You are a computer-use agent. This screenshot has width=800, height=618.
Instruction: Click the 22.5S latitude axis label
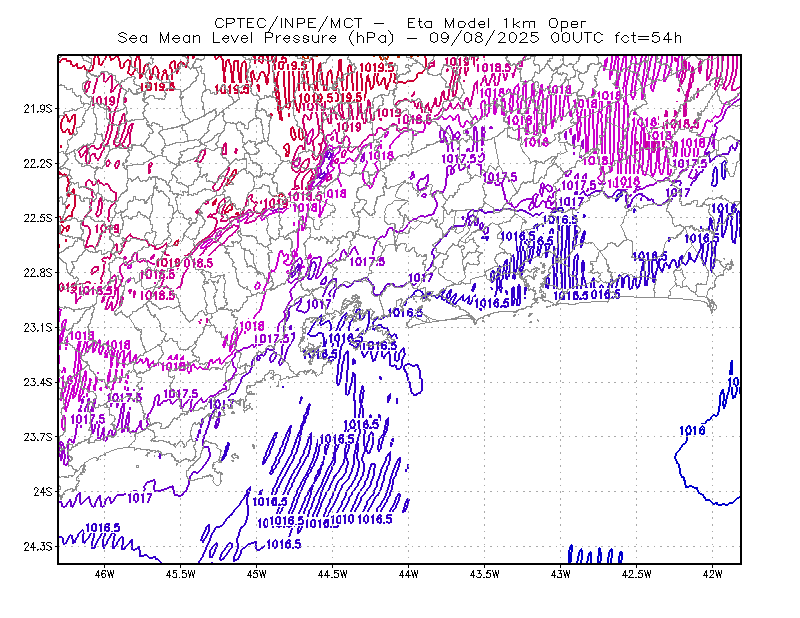click(x=38, y=218)
